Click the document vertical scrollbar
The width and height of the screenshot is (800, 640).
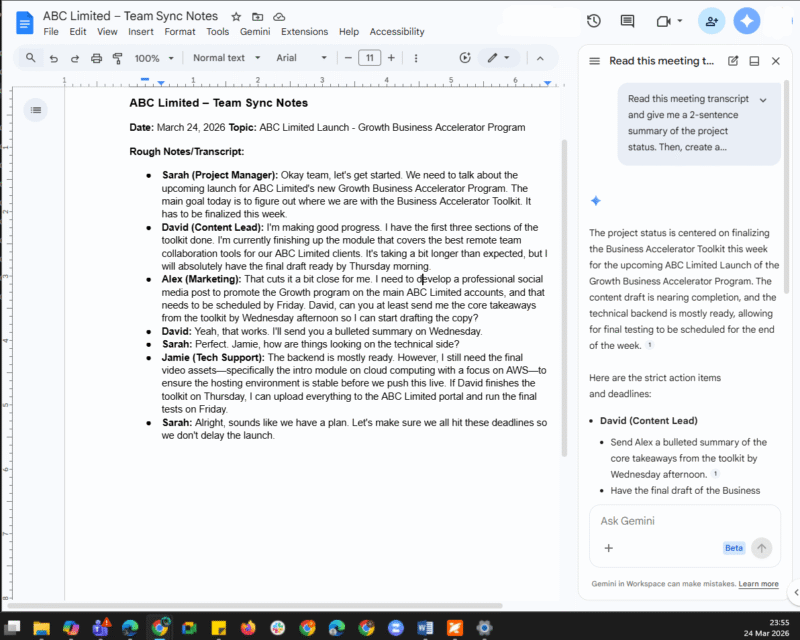pos(564,298)
